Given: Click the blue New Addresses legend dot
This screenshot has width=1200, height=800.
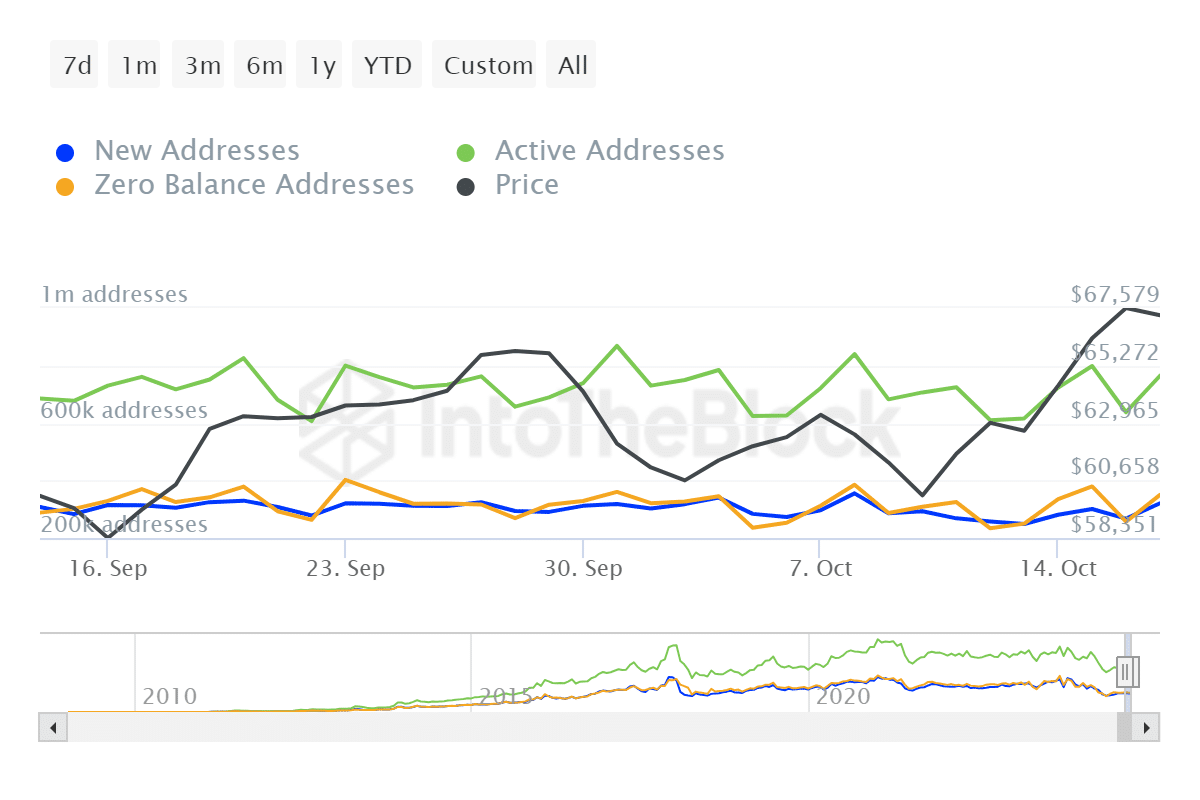Looking at the screenshot, I should coord(65,153).
